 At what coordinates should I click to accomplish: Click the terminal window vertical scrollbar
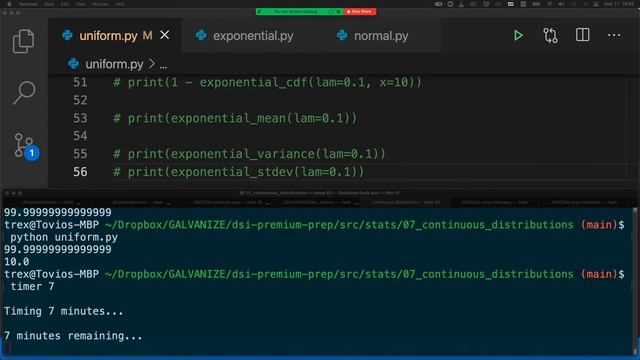click(635, 281)
